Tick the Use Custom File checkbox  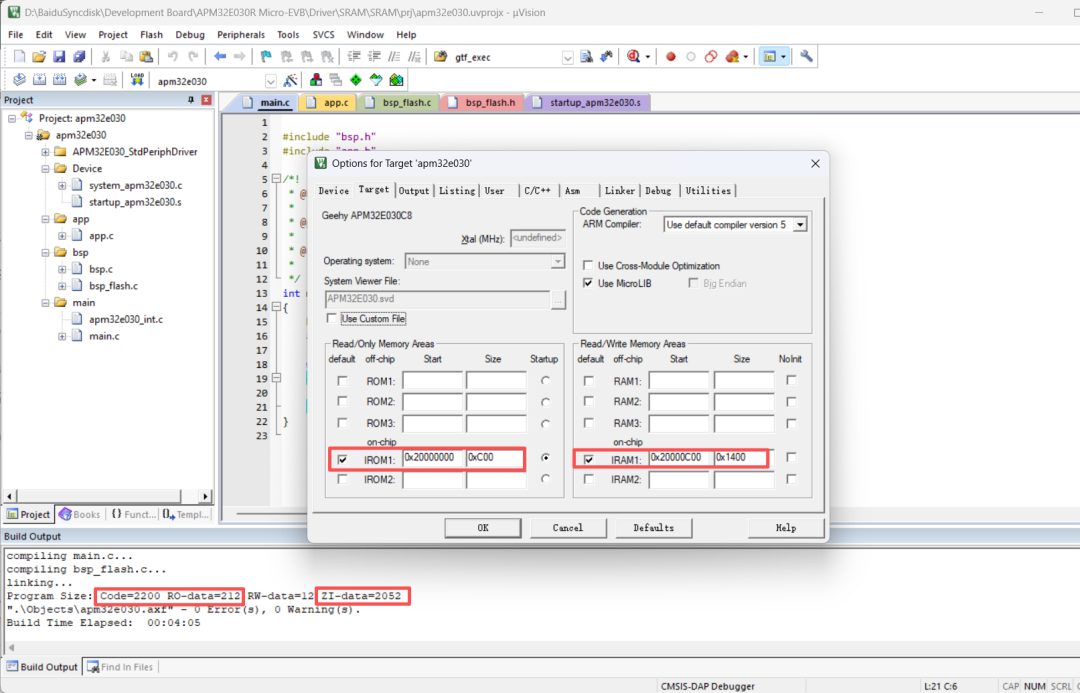click(332, 319)
